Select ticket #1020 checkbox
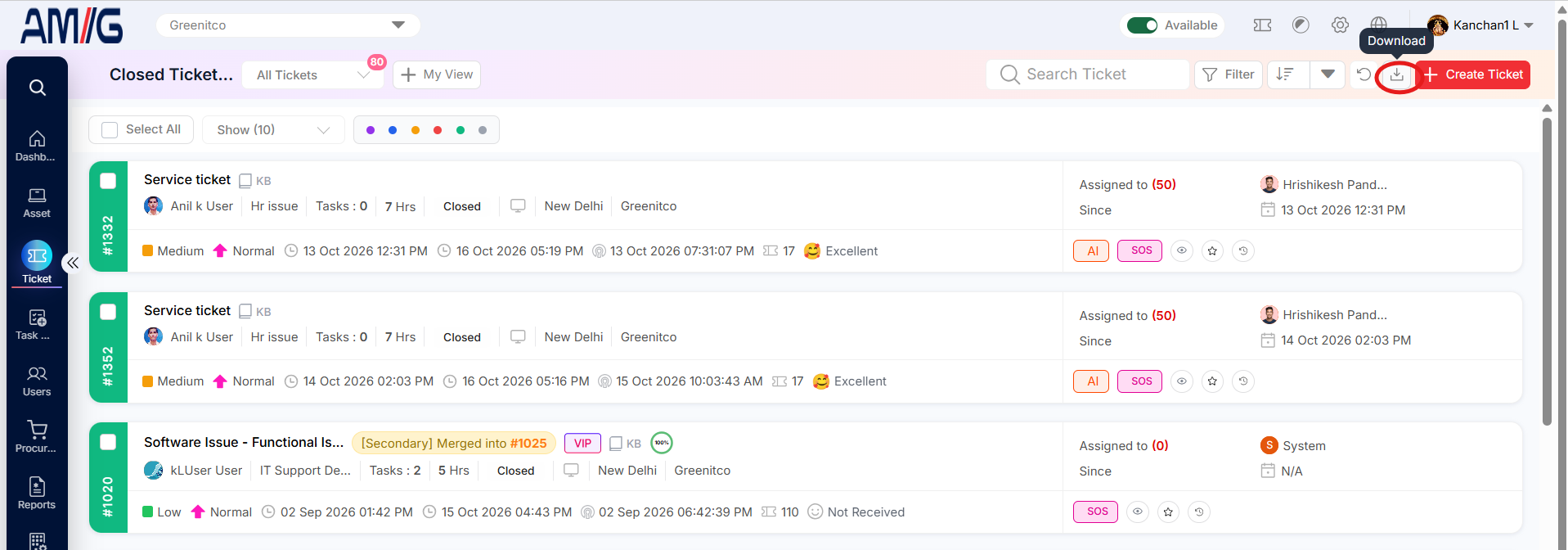The image size is (1568, 550). pyautogui.click(x=108, y=442)
